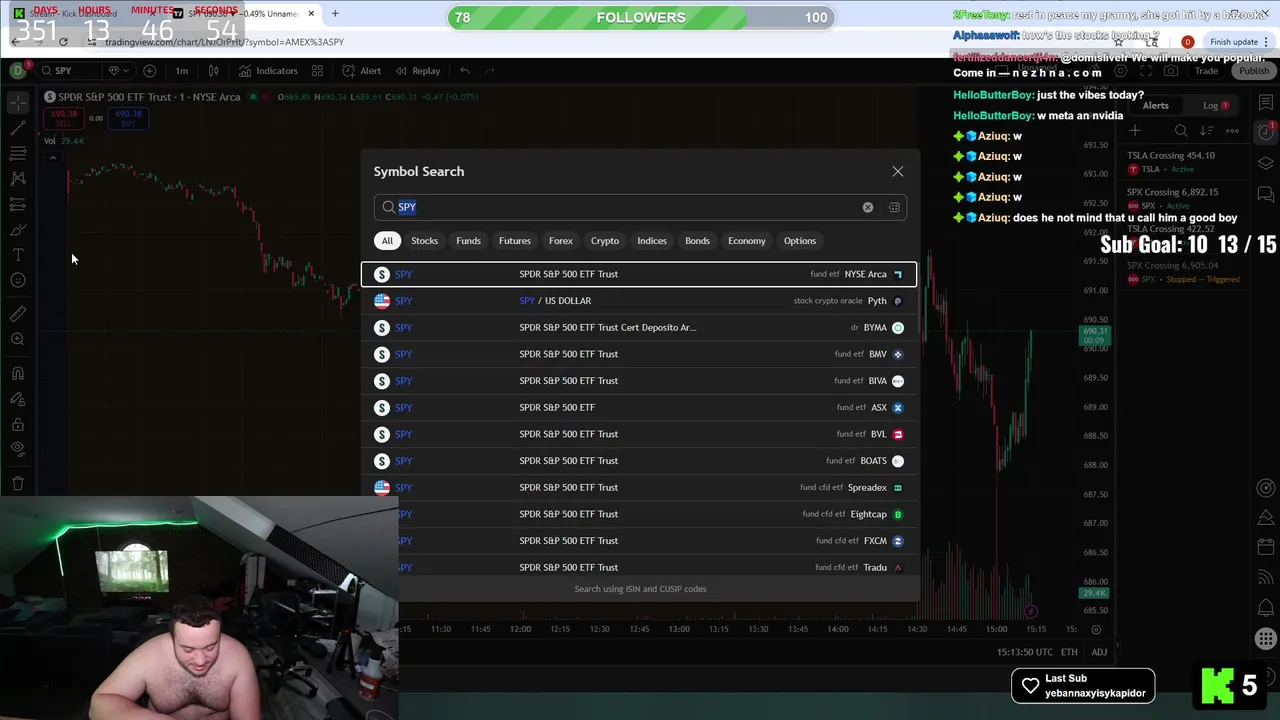Create an Alert from the toolbar

[x=361, y=71]
